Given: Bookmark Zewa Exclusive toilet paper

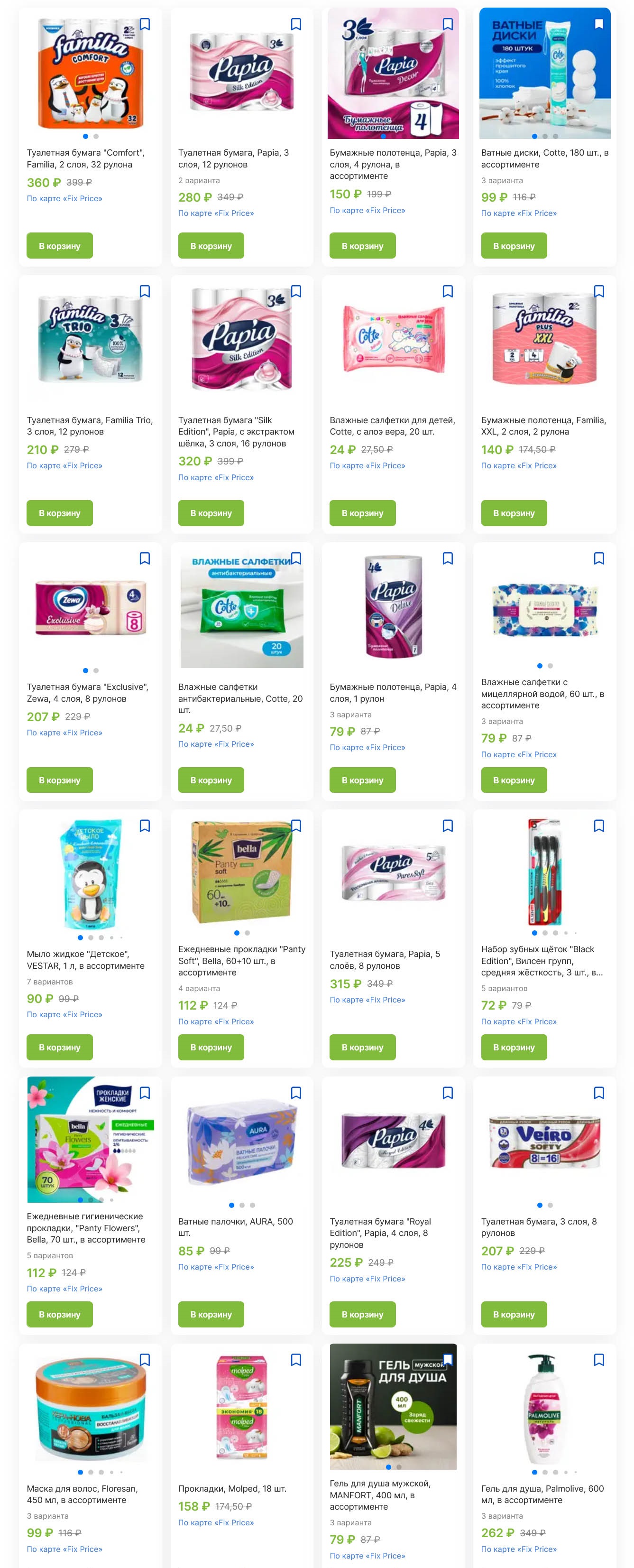Looking at the screenshot, I should [145, 559].
